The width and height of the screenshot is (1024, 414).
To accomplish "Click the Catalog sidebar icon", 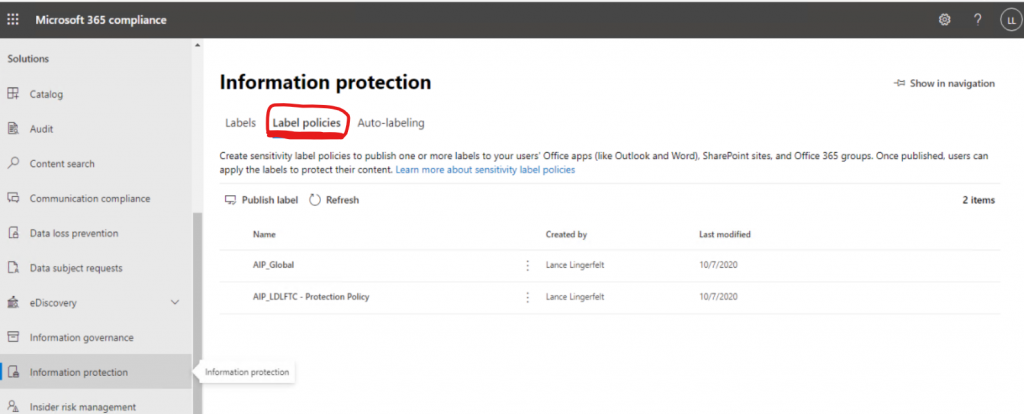I will click(13, 94).
